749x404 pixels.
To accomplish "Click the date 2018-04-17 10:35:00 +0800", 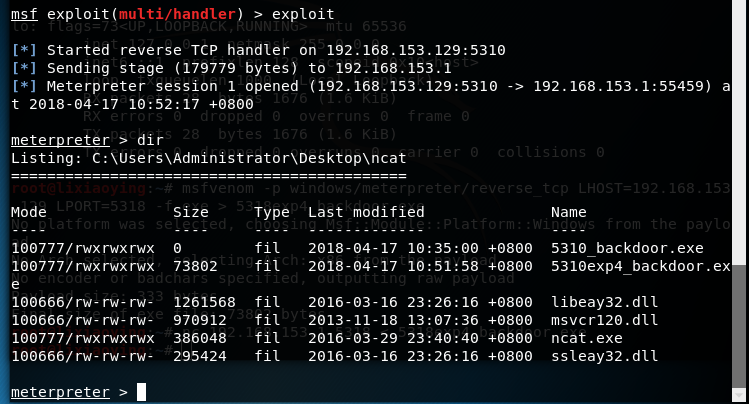I will click(420, 248).
